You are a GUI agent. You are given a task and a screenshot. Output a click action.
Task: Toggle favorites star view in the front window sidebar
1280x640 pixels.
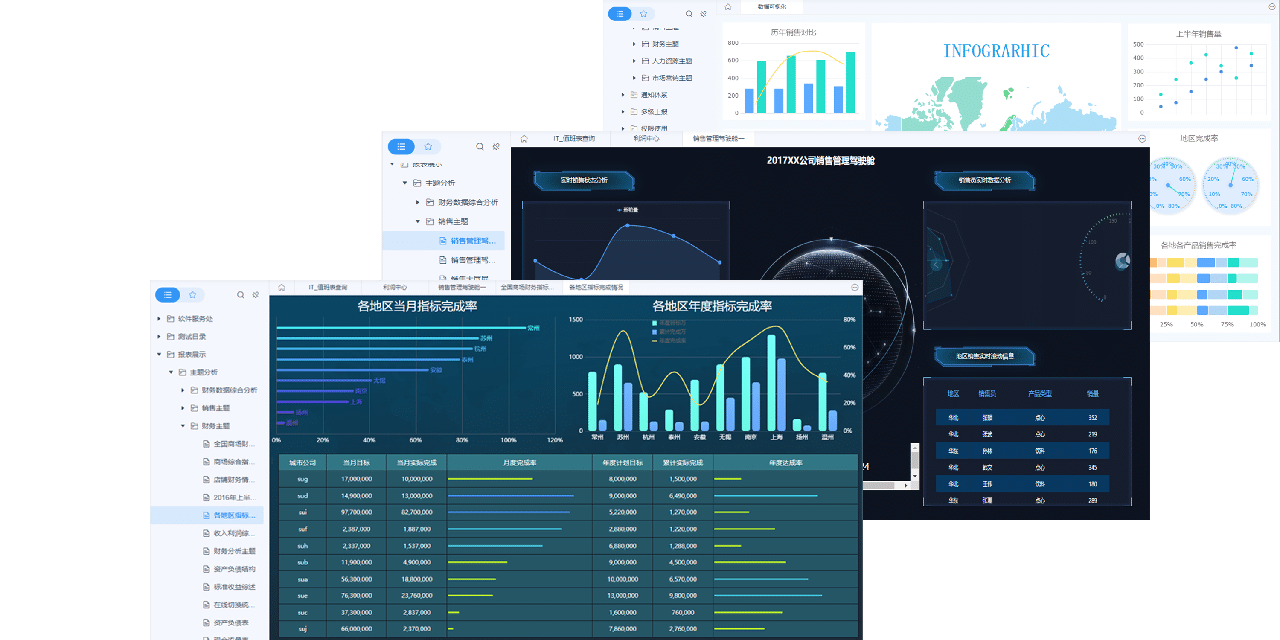click(x=192, y=295)
